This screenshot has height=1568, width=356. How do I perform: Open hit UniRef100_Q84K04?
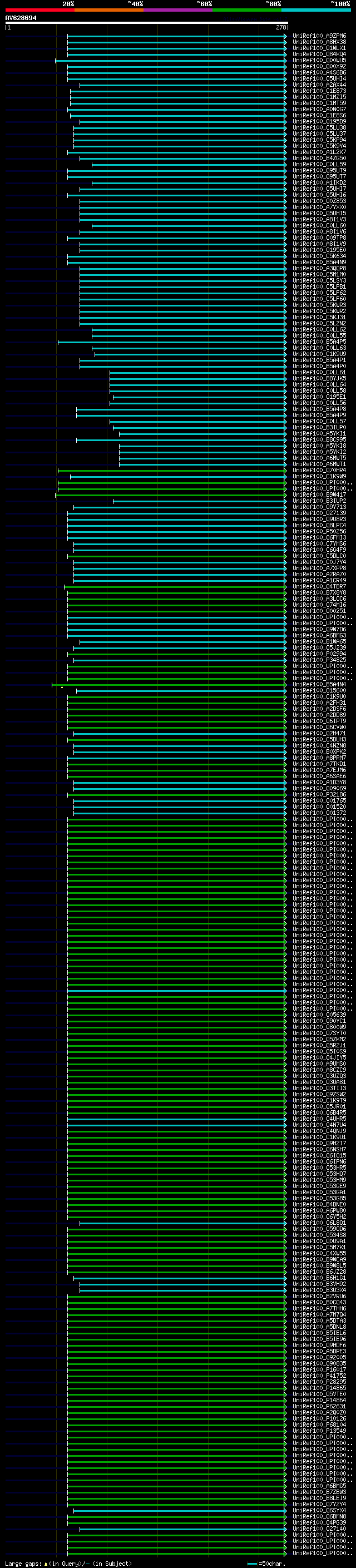coord(319,54)
